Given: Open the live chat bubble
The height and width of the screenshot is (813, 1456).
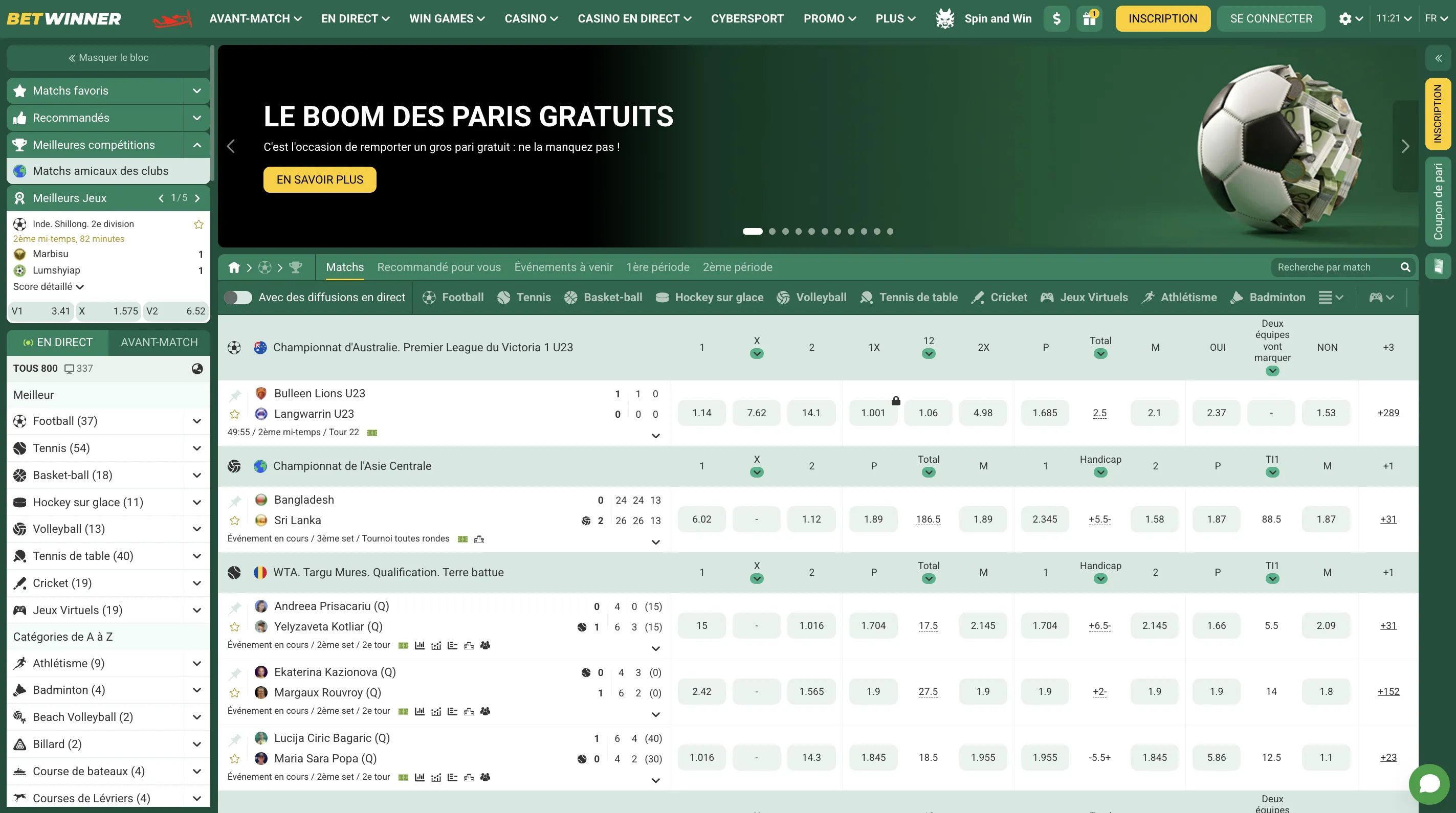Looking at the screenshot, I should [1429, 784].
